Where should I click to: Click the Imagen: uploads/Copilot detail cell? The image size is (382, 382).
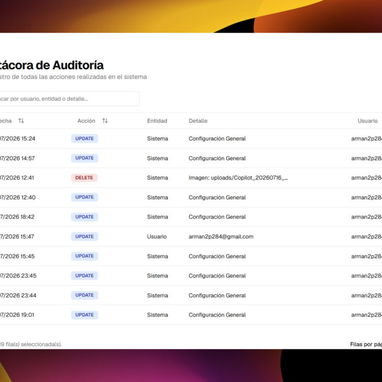click(238, 178)
